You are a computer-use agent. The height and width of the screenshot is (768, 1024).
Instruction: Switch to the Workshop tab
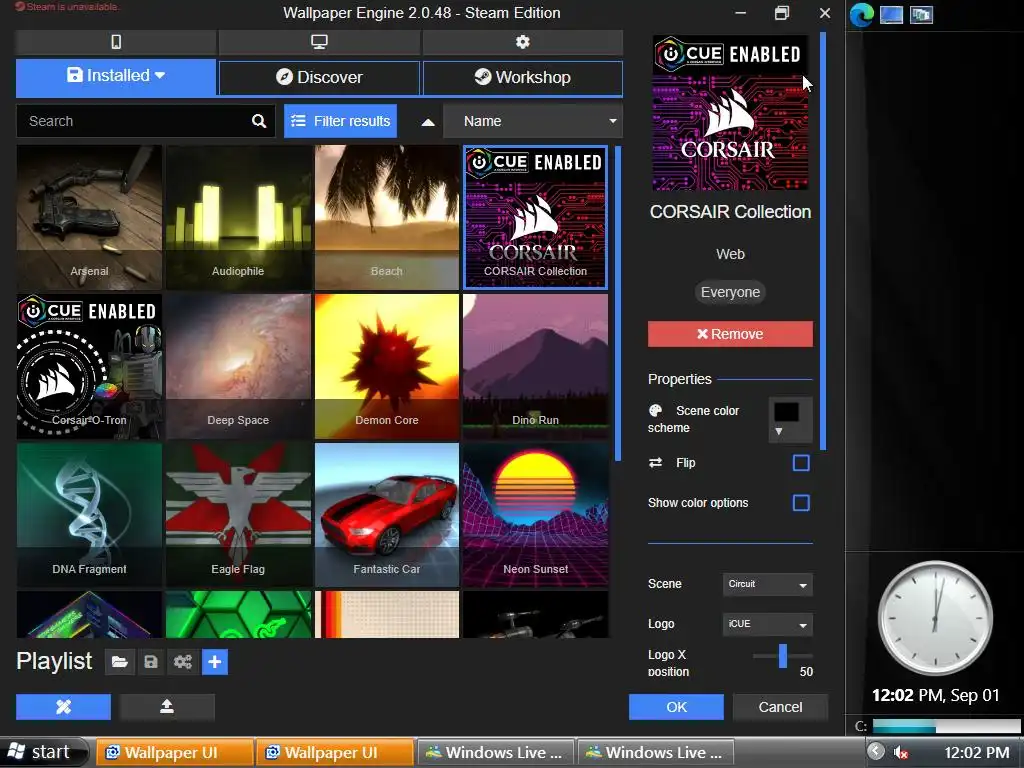522,78
